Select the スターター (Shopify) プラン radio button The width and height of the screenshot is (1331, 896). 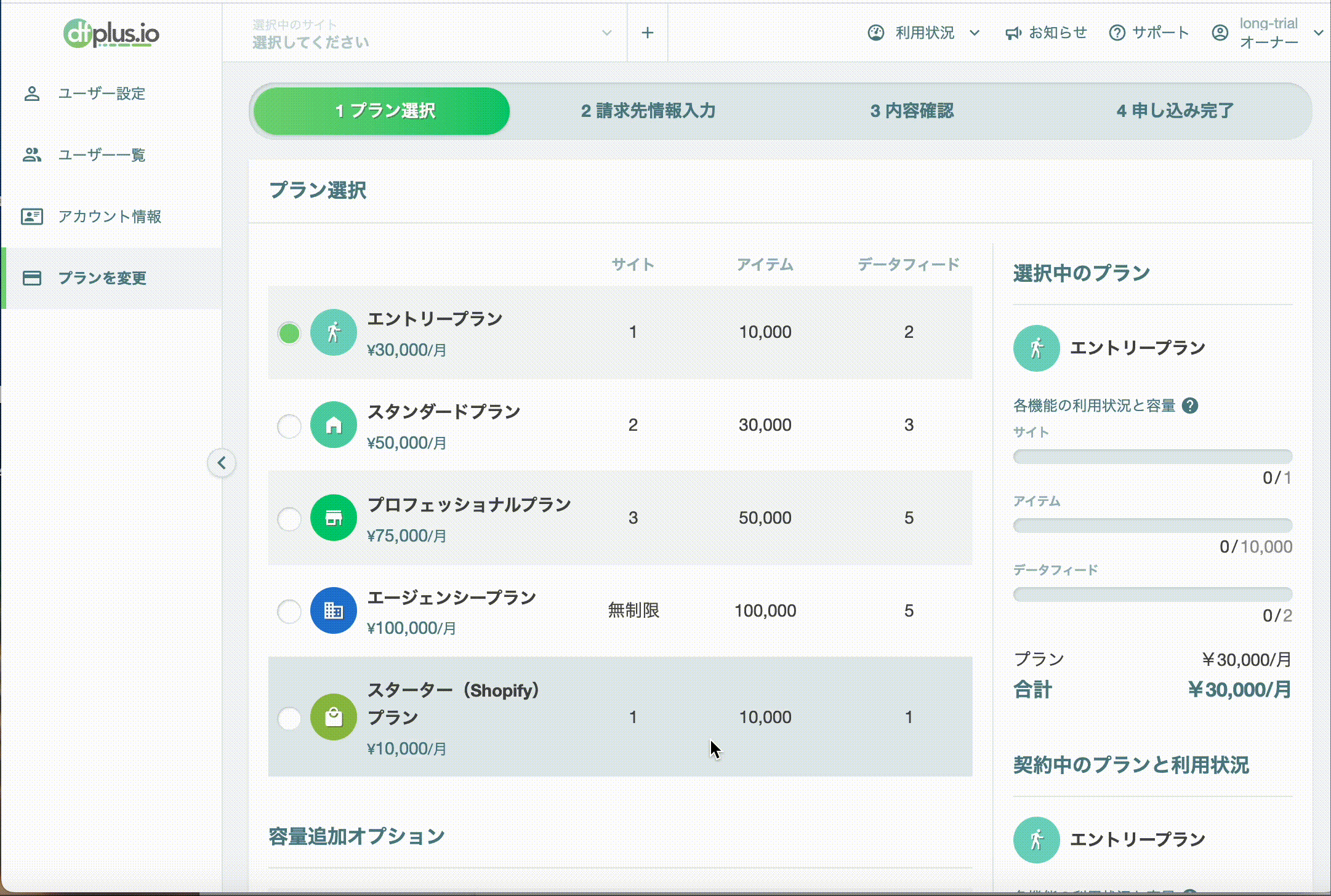289,718
